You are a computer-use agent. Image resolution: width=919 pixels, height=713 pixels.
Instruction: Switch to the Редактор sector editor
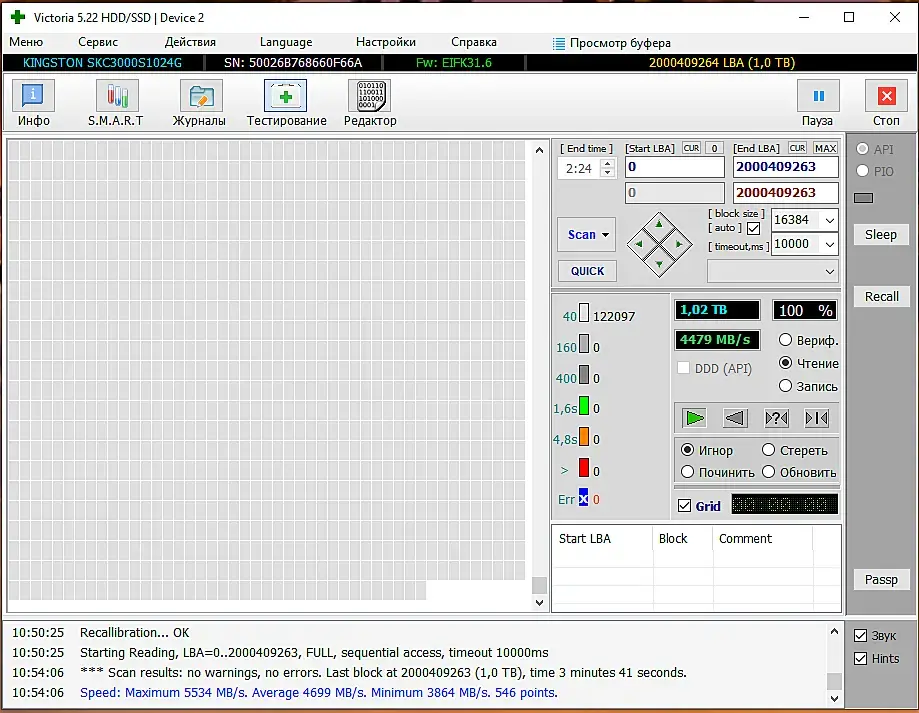coord(370,104)
